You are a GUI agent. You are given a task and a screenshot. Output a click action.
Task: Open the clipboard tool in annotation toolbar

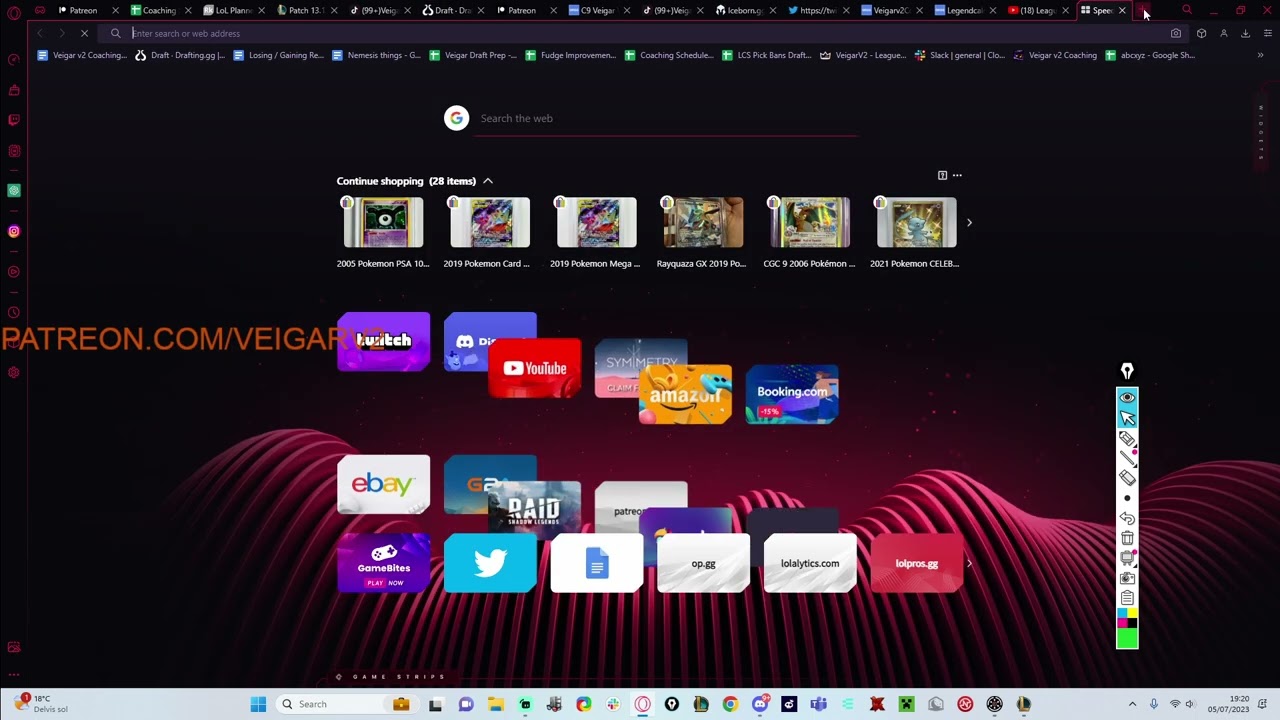(1127, 598)
